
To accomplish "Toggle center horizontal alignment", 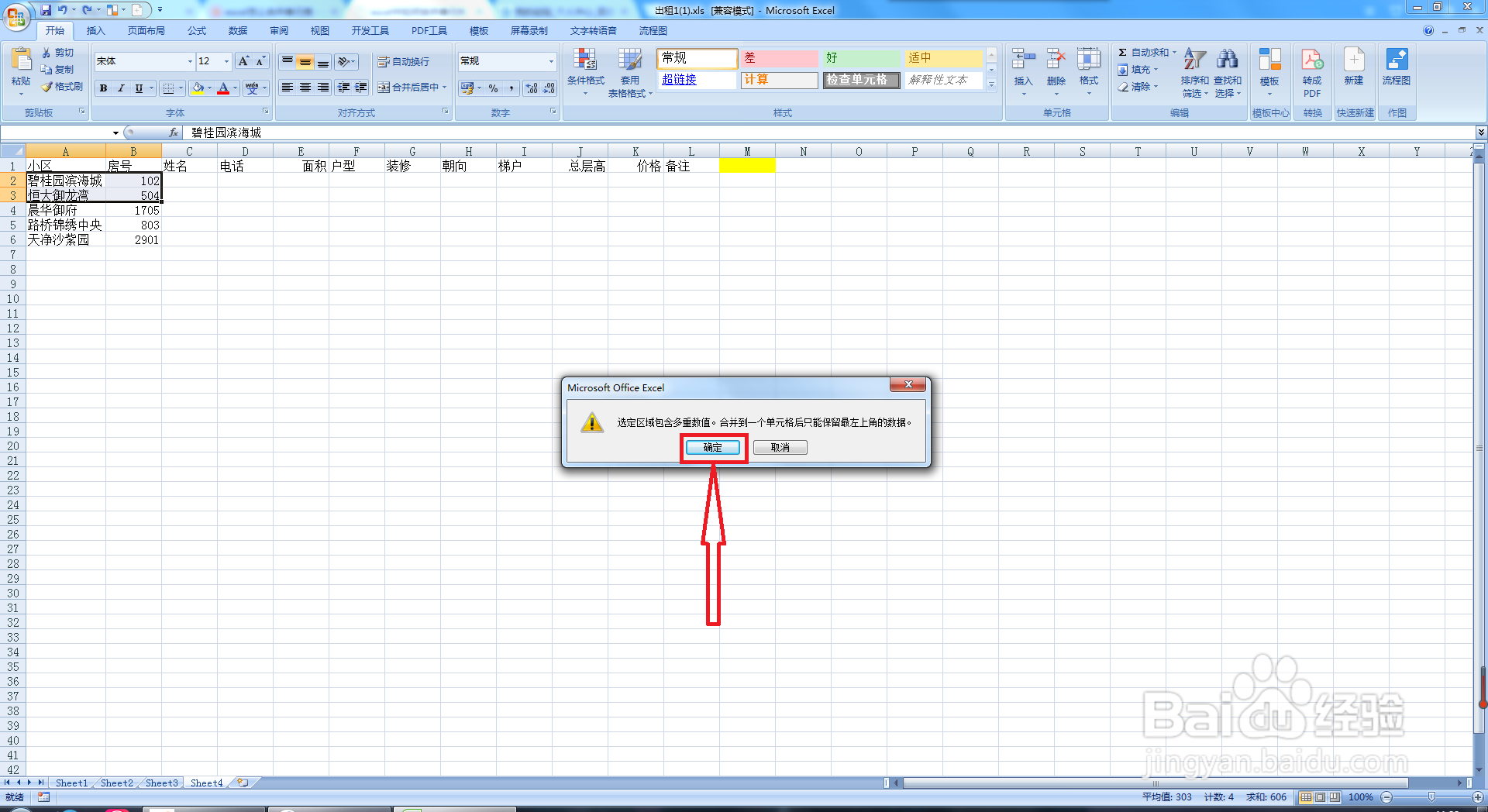I will pos(305,88).
